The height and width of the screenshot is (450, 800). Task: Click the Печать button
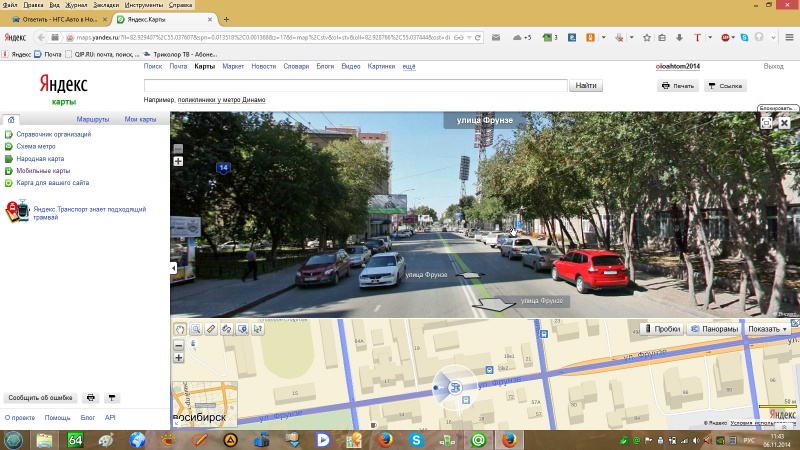[678, 86]
